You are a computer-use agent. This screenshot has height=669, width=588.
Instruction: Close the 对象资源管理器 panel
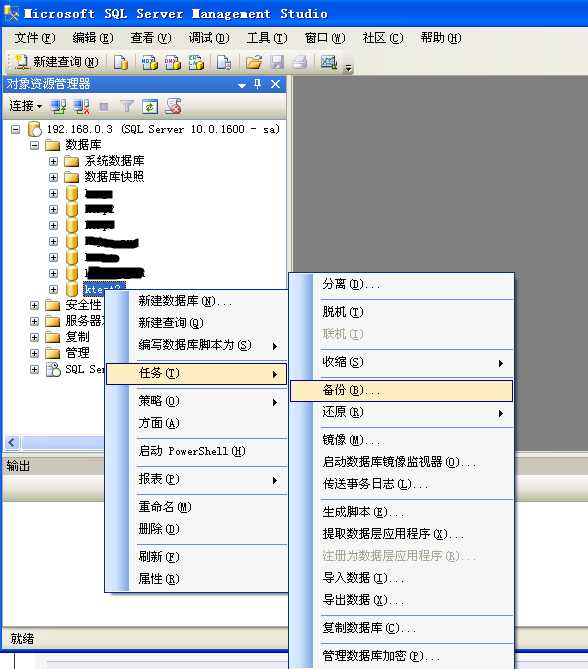pos(276,84)
